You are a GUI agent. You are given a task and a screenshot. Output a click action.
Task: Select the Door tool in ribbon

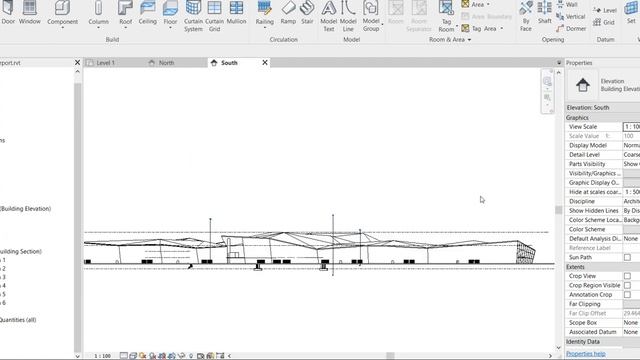[8, 12]
